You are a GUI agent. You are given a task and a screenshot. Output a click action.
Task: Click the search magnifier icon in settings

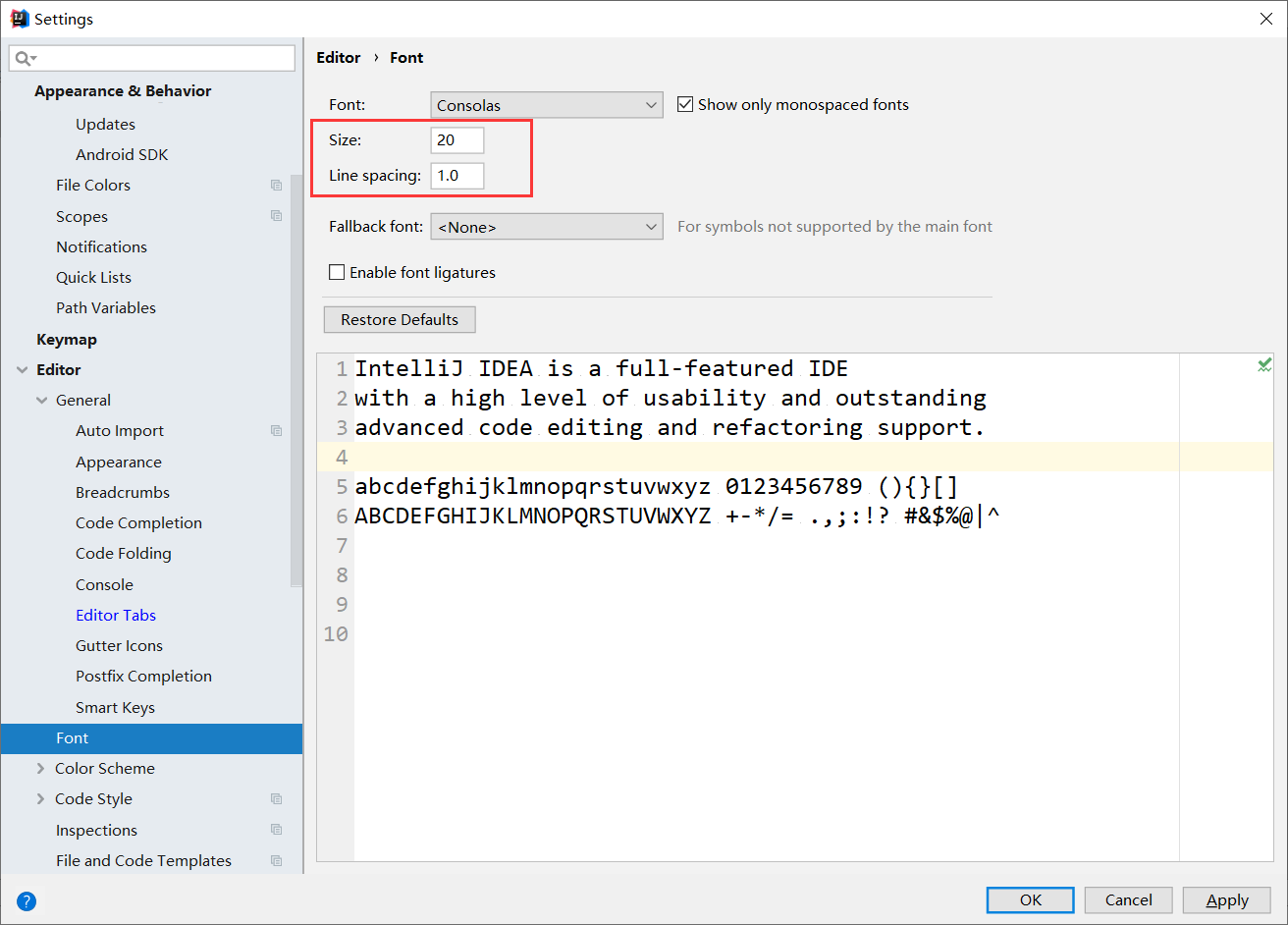[23, 59]
